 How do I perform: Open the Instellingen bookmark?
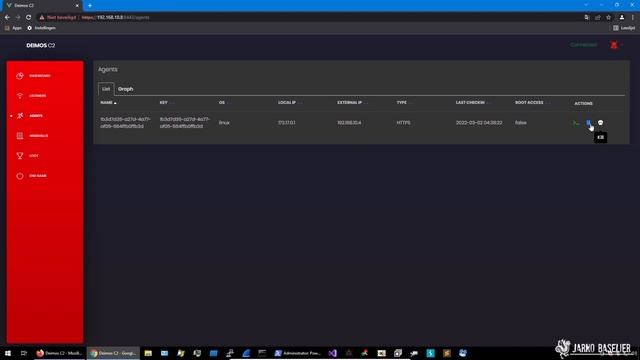pos(41,28)
